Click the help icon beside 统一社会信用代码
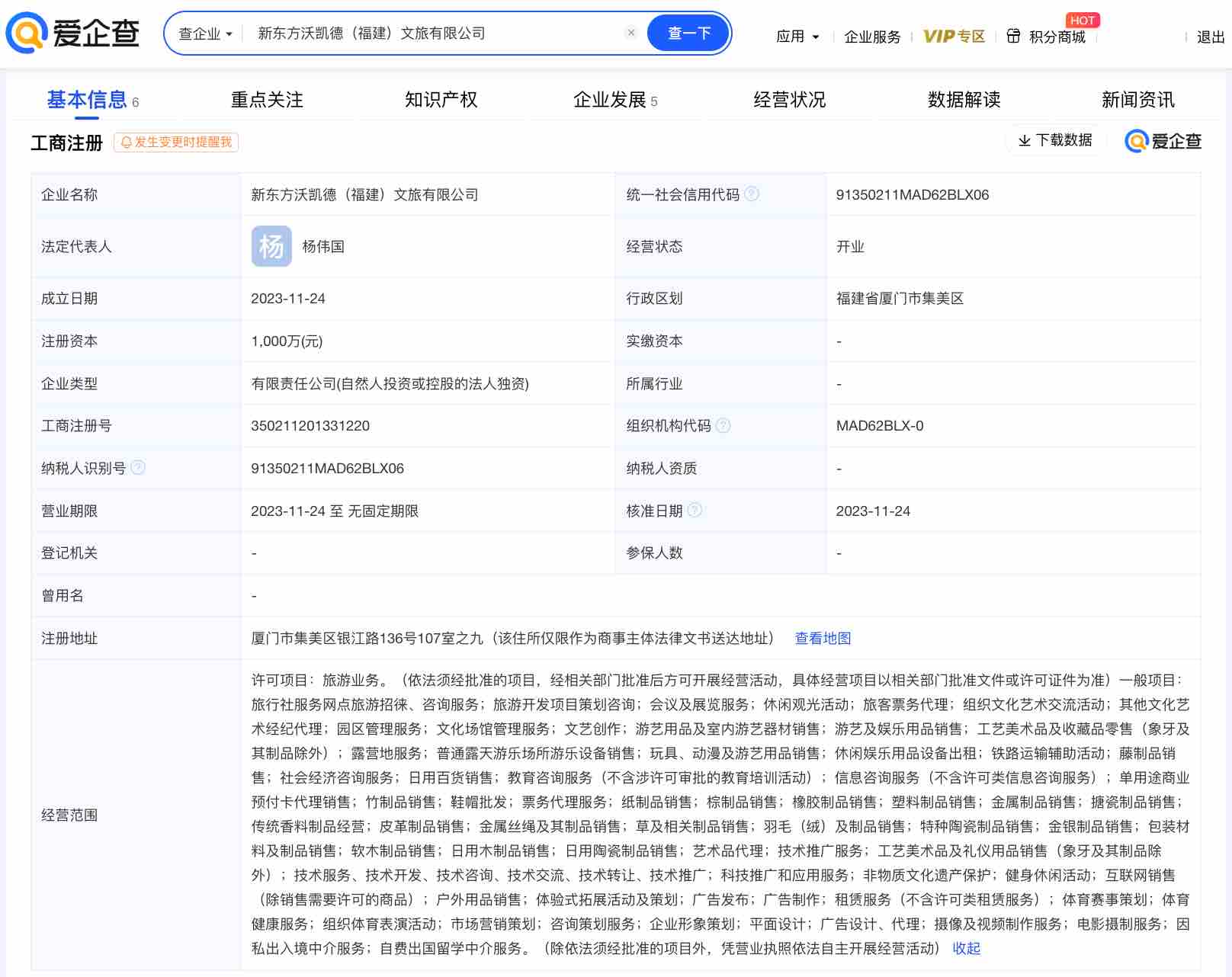The height and width of the screenshot is (977, 1232). (x=752, y=194)
